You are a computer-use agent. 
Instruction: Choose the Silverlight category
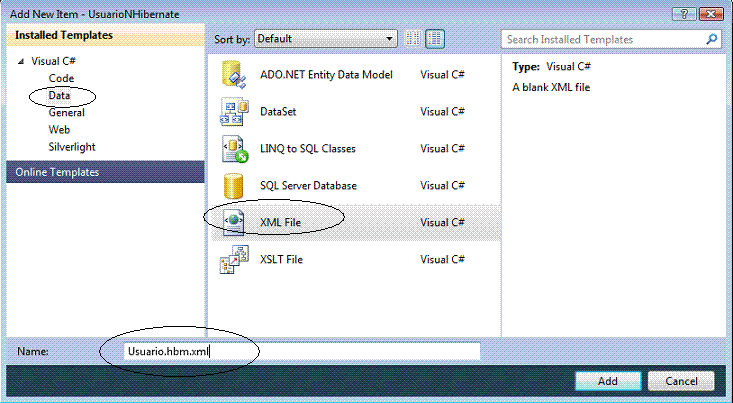tap(72, 147)
